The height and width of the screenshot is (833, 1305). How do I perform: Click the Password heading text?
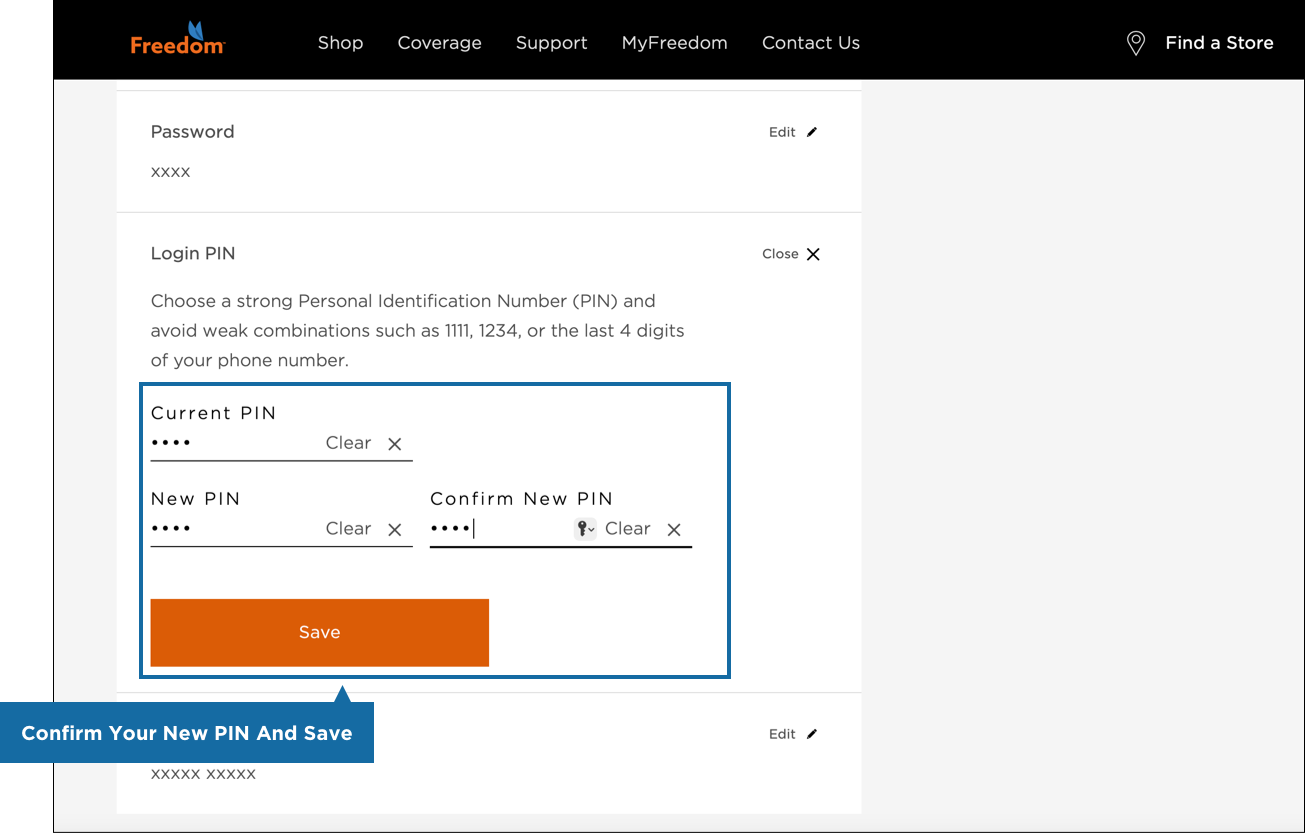pyautogui.click(x=192, y=132)
